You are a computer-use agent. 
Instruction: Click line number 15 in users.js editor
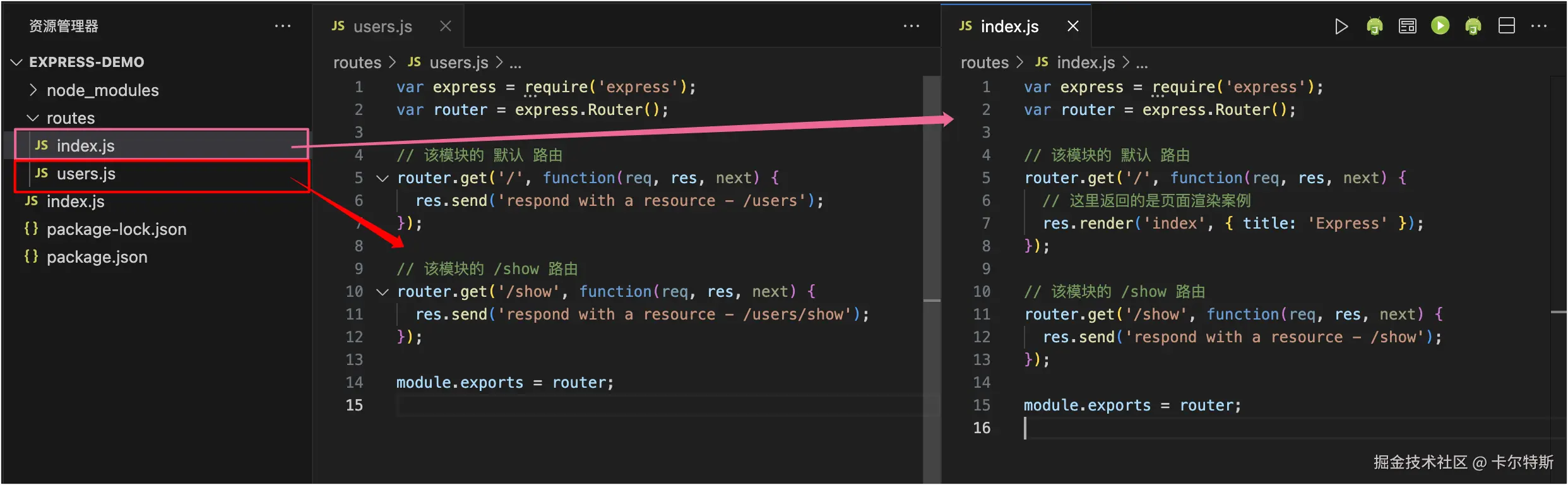[354, 405]
